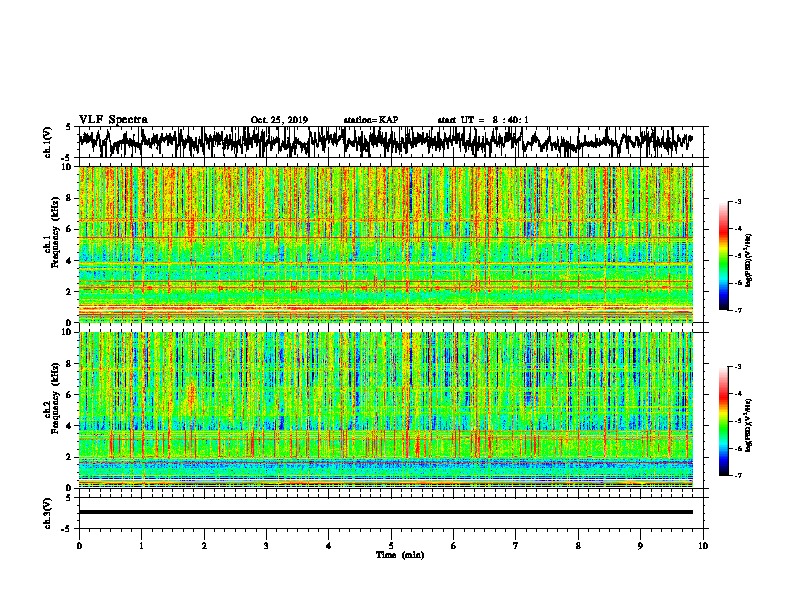792x612 pixels.
Task: Click time axis tick label "4"
Action: point(328,546)
